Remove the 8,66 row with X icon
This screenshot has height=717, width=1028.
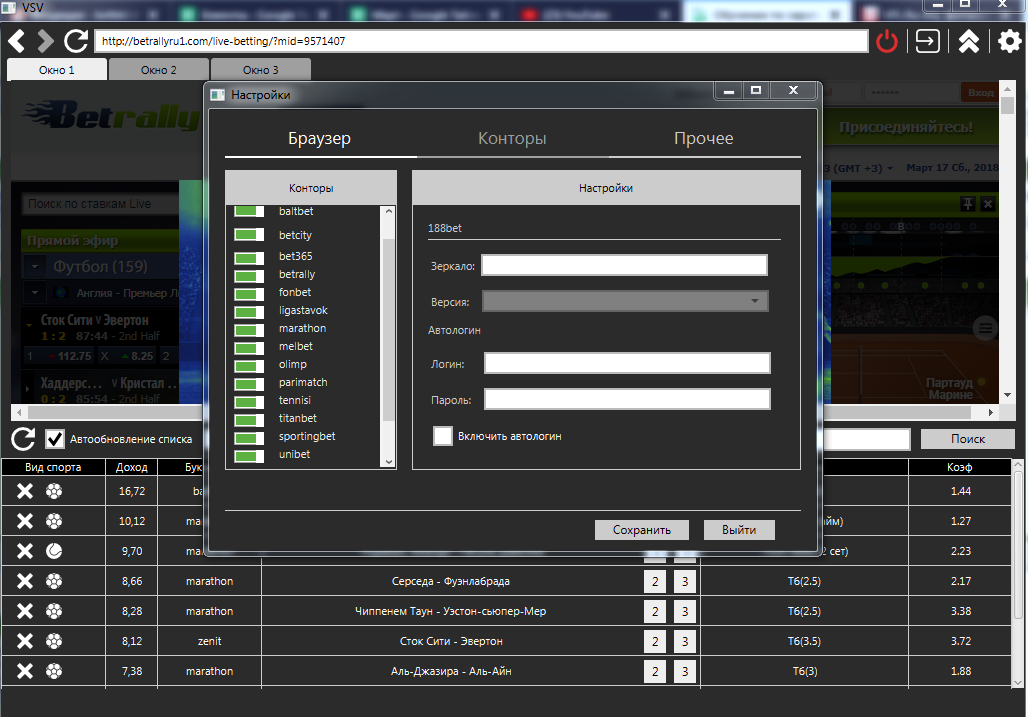pos(25,581)
